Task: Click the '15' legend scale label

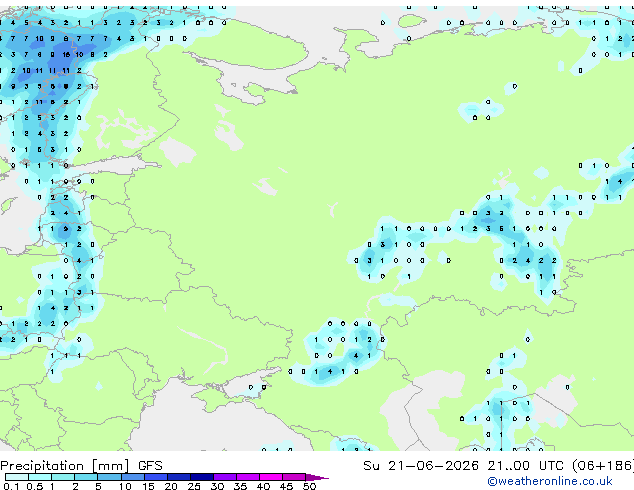Action: 148,486
